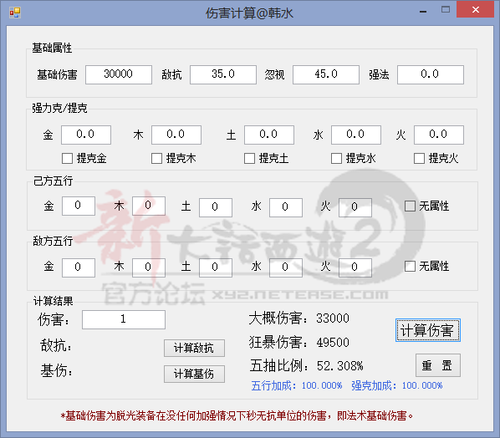Click the 火 field under 强力克/提克
The height and width of the screenshot is (438, 500).
pyautogui.click(x=439, y=135)
